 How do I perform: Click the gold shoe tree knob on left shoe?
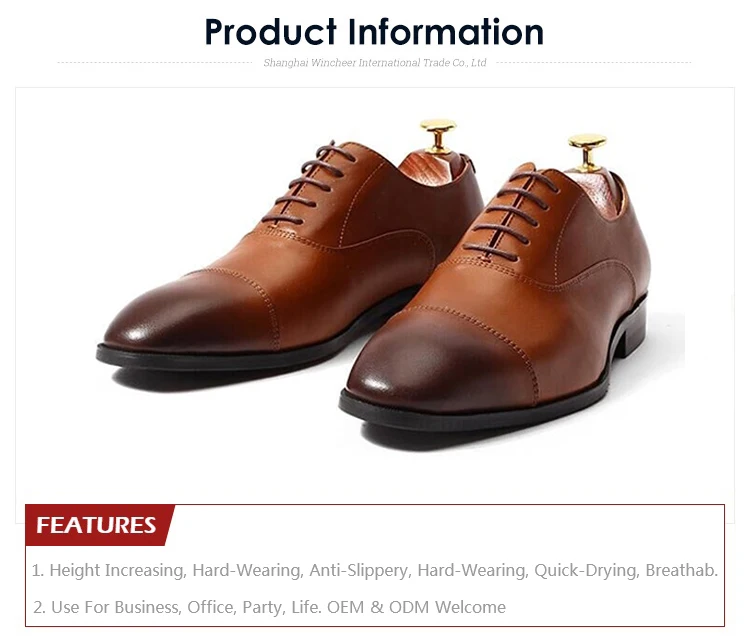(x=438, y=132)
